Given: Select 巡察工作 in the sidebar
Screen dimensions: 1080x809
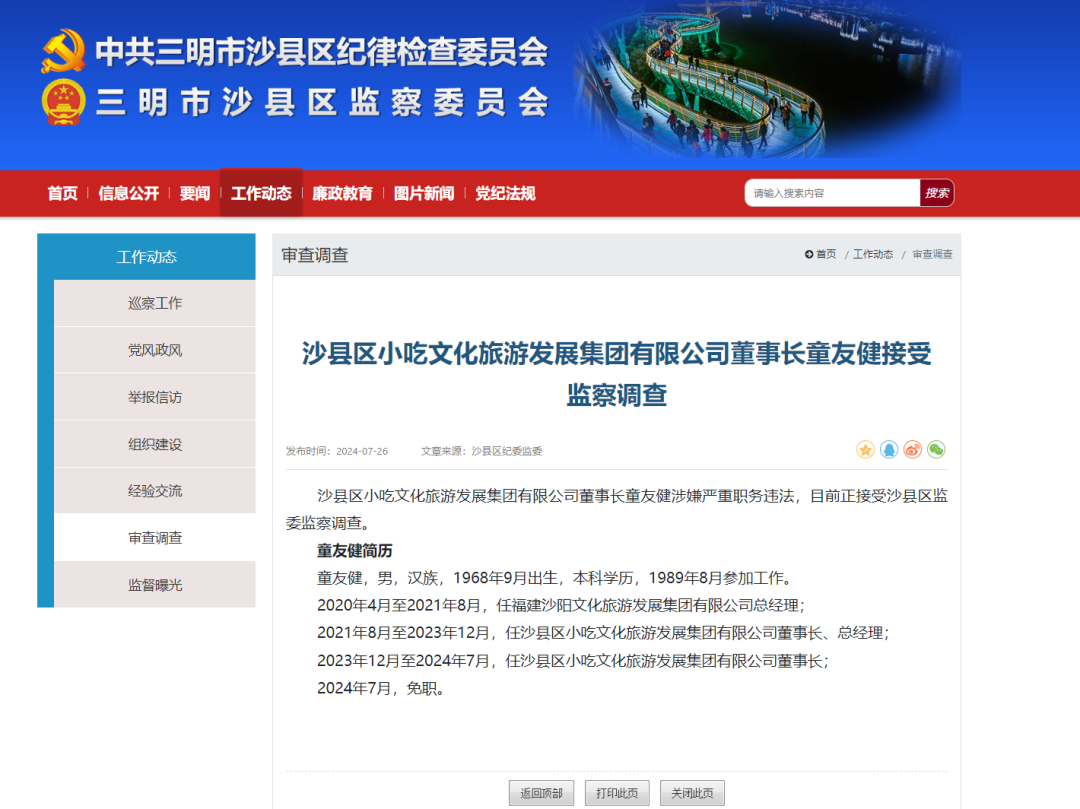Looking at the screenshot, I should 155,303.
